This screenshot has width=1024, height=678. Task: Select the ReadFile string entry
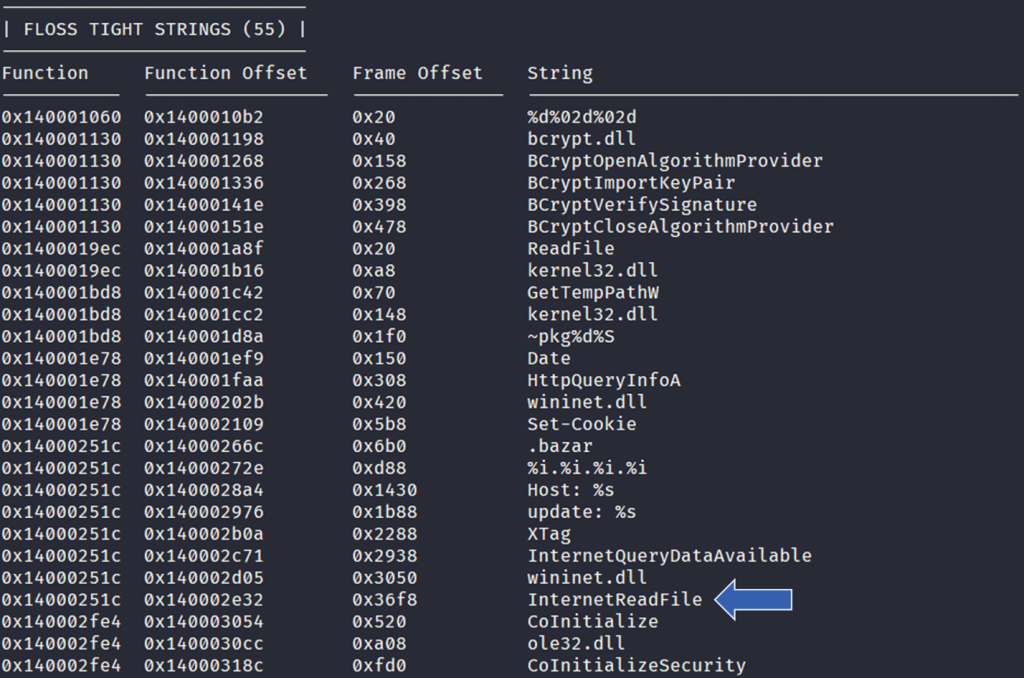pyautogui.click(x=571, y=249)
